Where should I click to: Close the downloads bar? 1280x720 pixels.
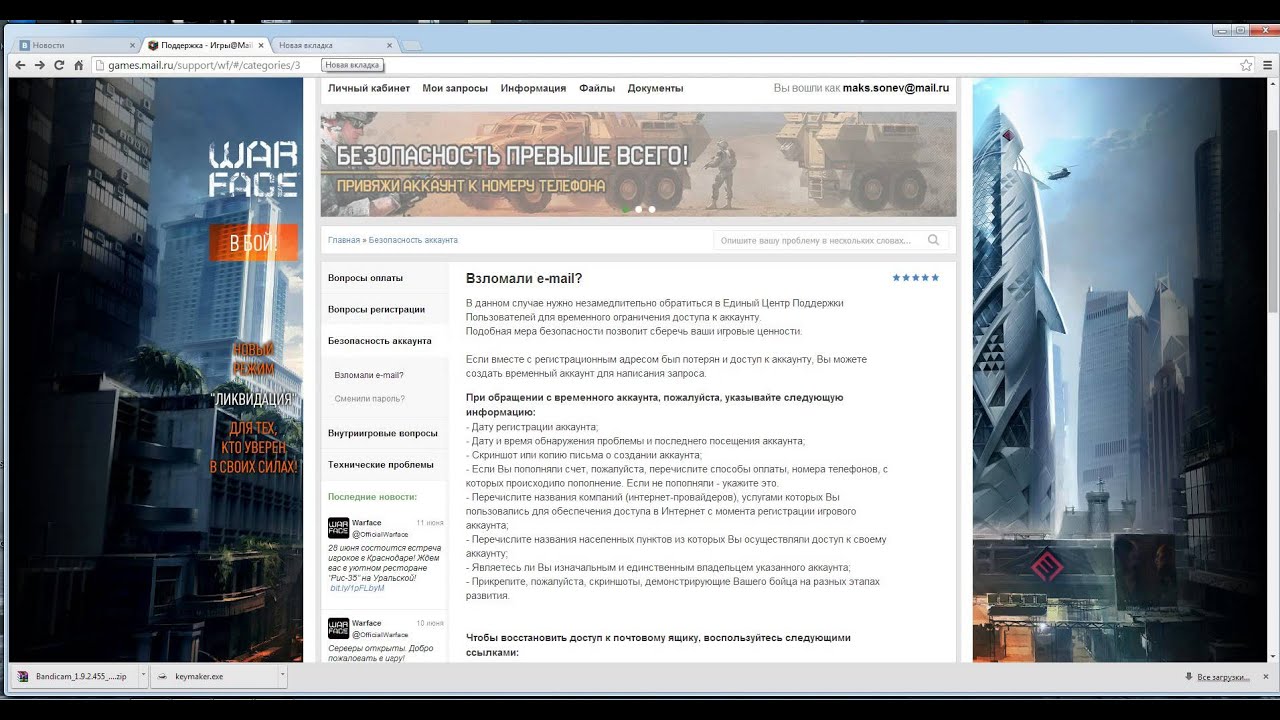click(x=1266, y=677)
